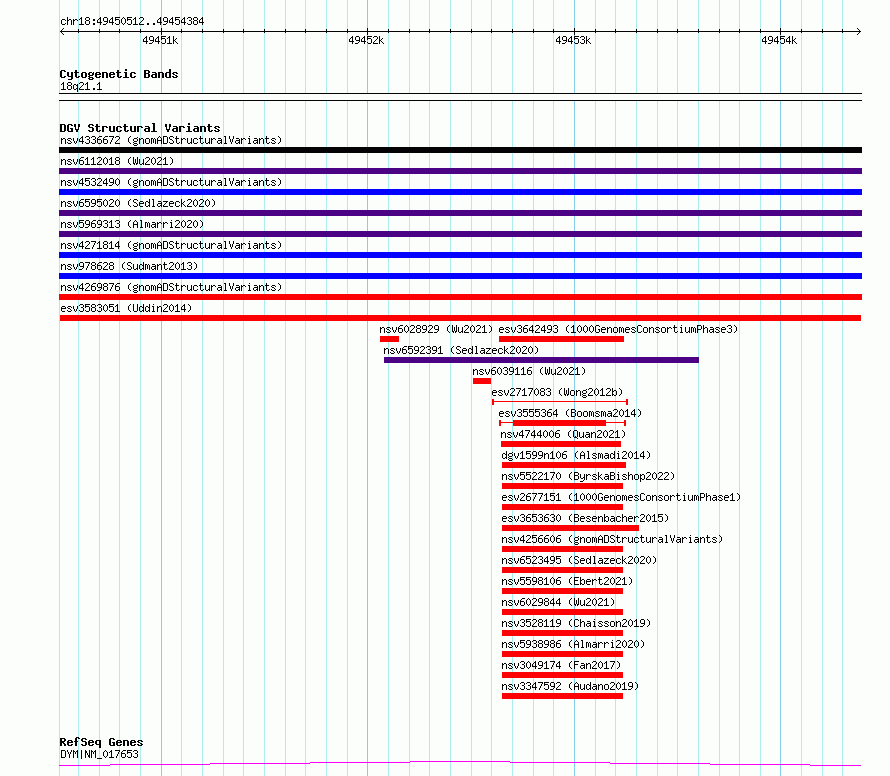The image size is (890, 776).
Task: Open nsv3049174 (Fan2017) label
Action: (561, 665)
